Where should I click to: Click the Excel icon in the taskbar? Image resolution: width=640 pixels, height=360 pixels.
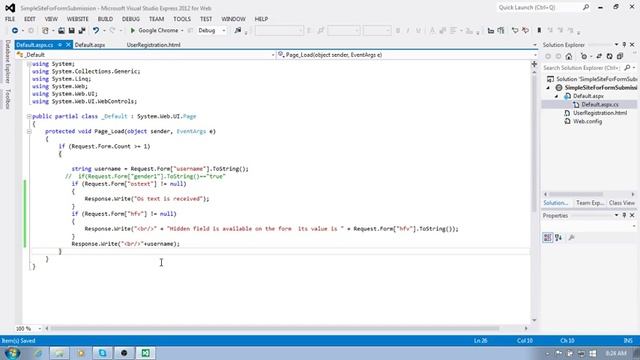point(145,353)
